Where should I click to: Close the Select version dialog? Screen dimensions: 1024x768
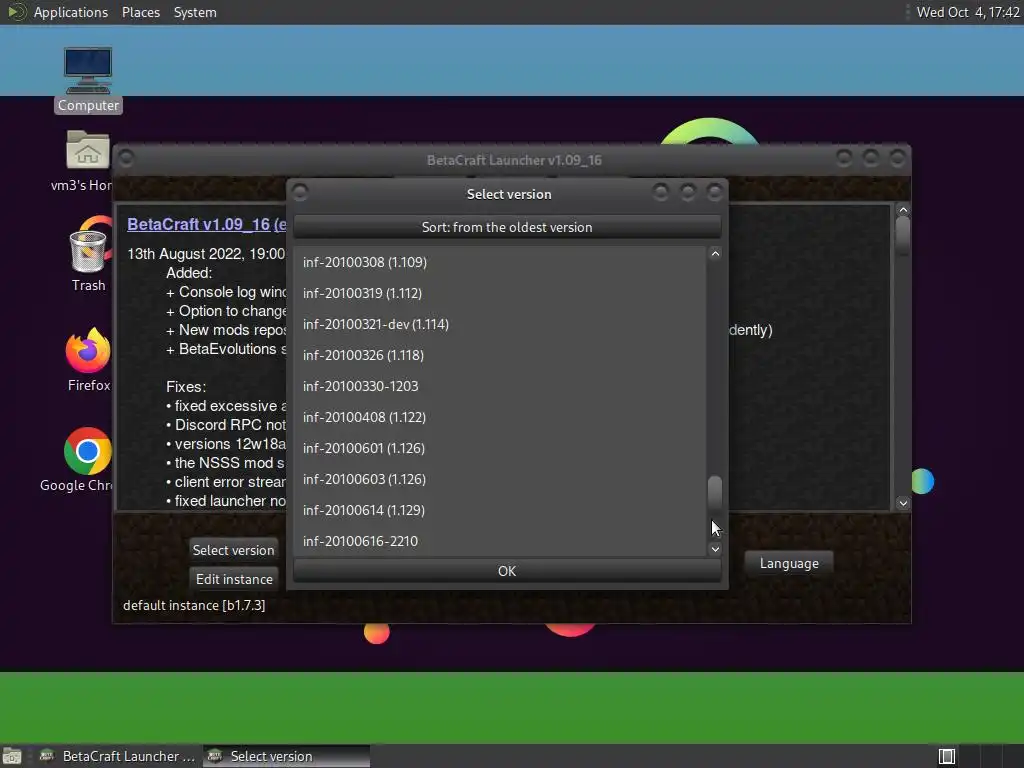pos(714,192)
